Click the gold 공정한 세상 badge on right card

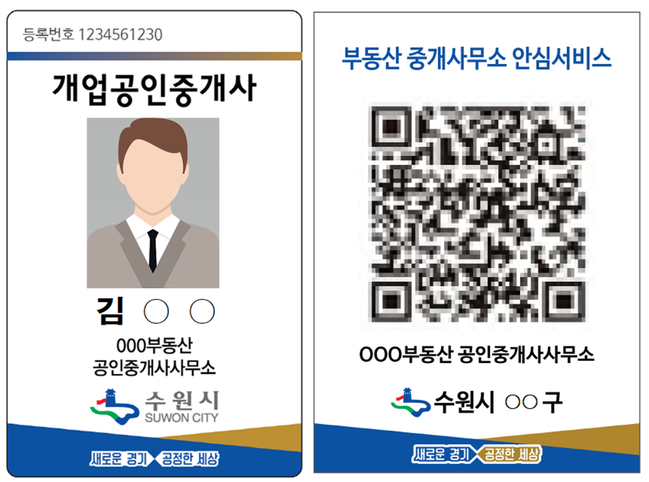510,454
